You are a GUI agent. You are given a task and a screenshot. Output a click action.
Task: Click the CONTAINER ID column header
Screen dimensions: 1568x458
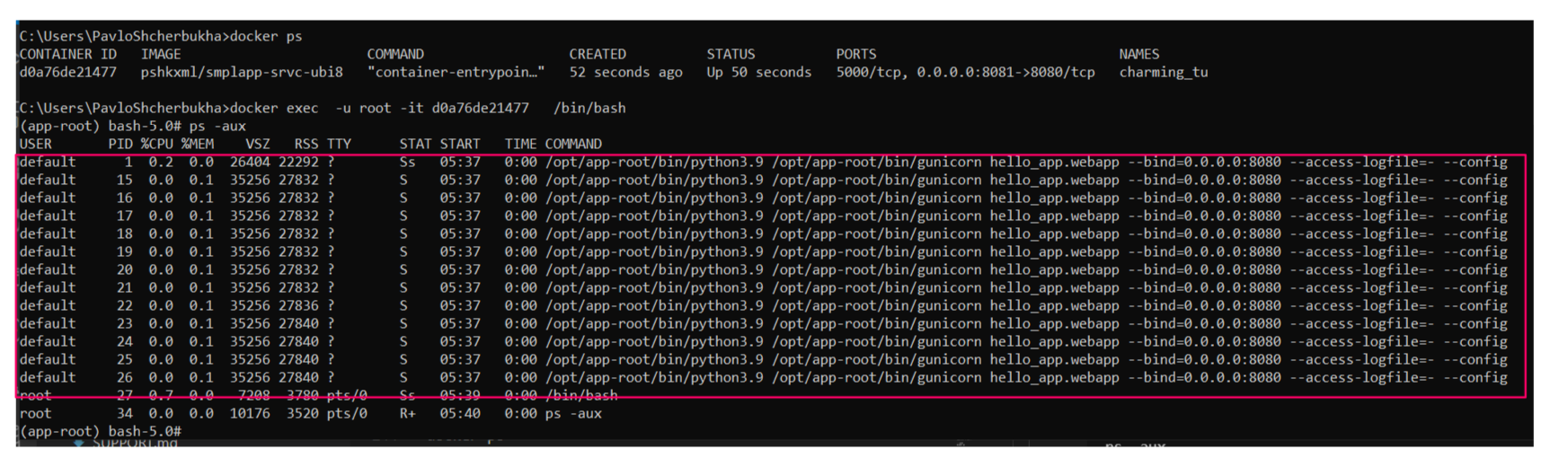pyautogui.click(x=67, y=54)
